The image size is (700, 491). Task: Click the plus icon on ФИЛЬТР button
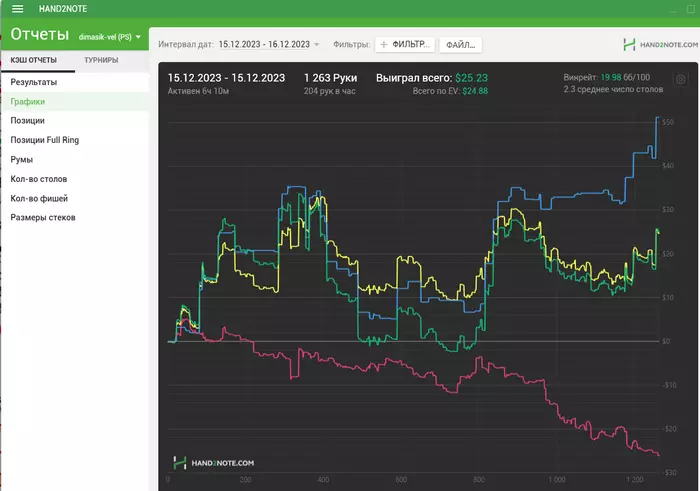click(x=383, y=44)
